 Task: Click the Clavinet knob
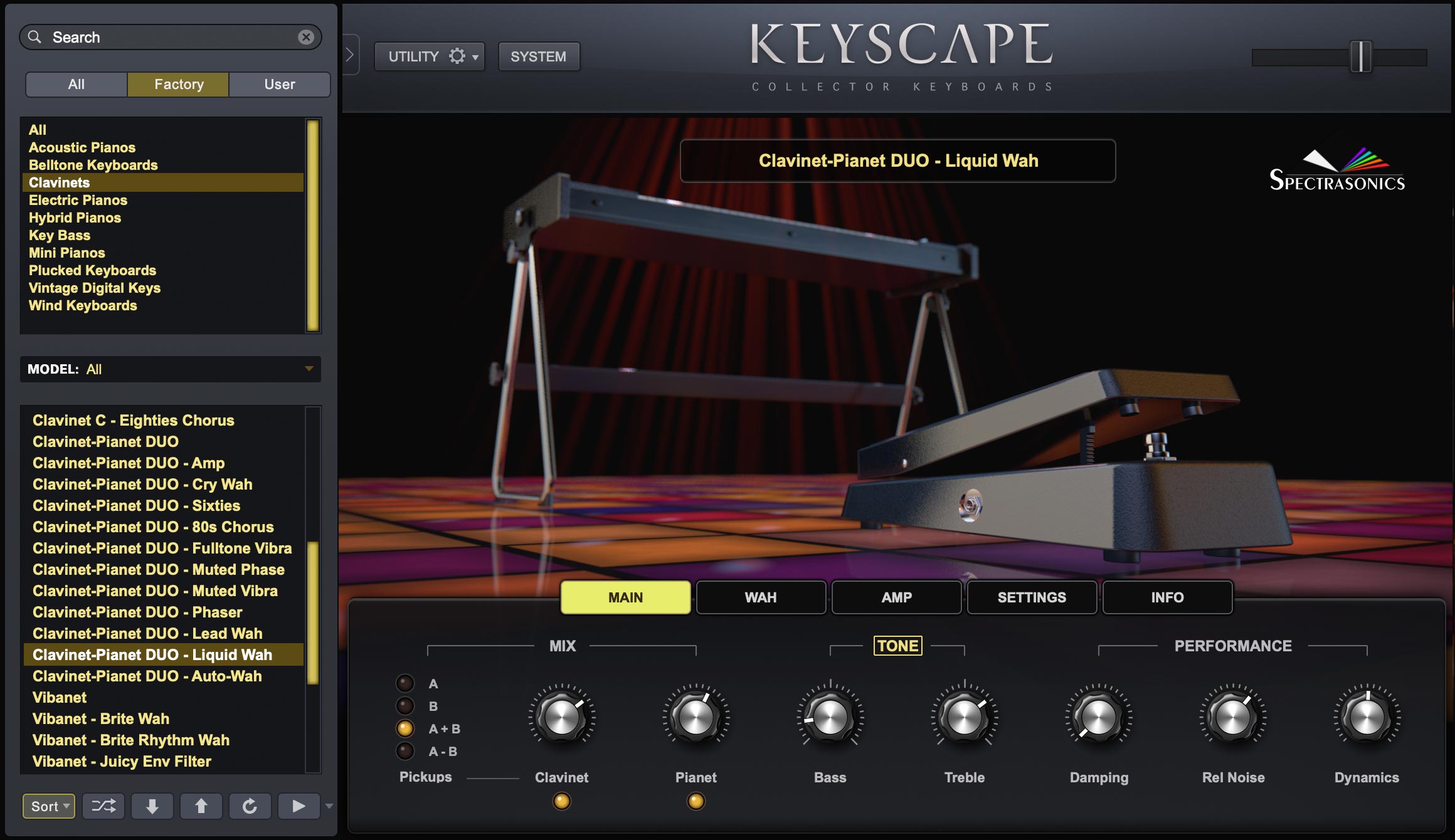click(x=562, y=717)
